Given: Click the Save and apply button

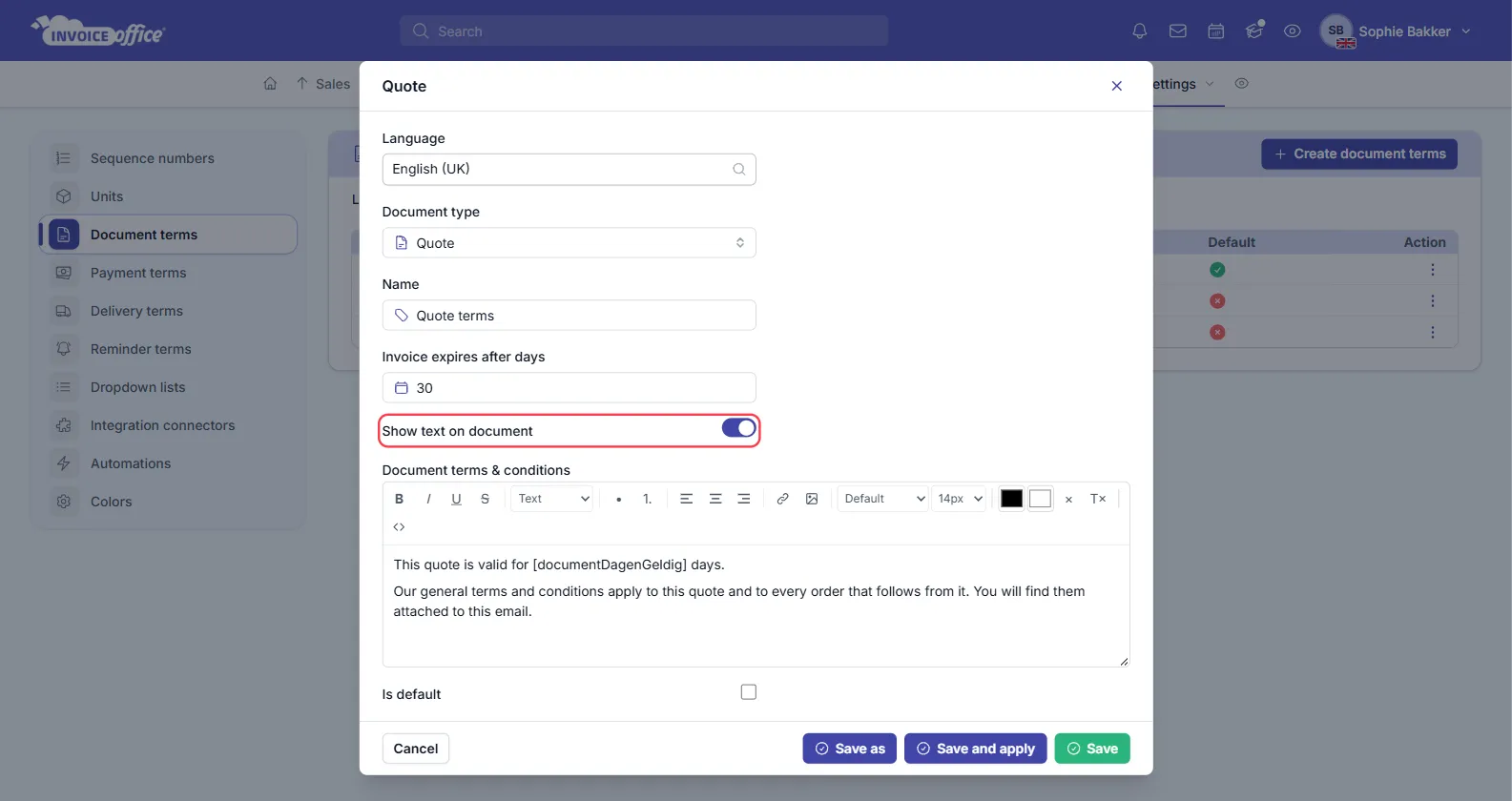Looking at the screenshot, I should [975, 749].
